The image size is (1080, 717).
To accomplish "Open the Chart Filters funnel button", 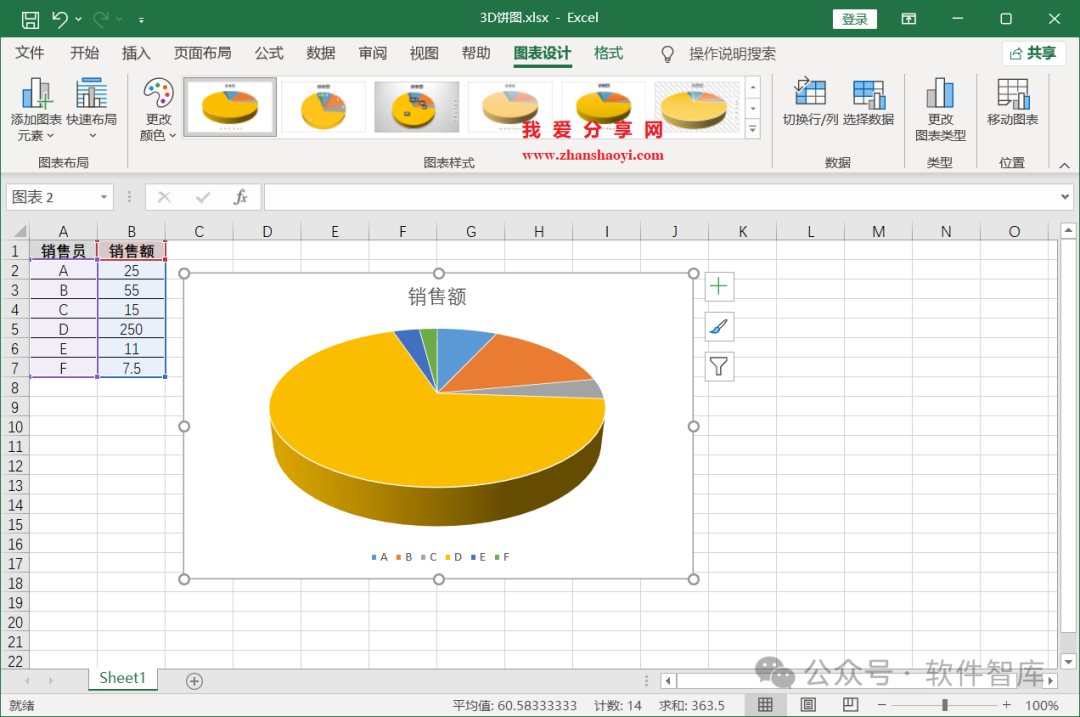I will coord(719,366).
